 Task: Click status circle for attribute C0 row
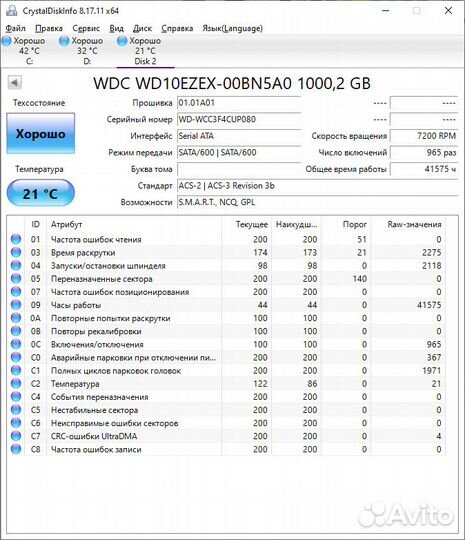click(x=16, y=357)
